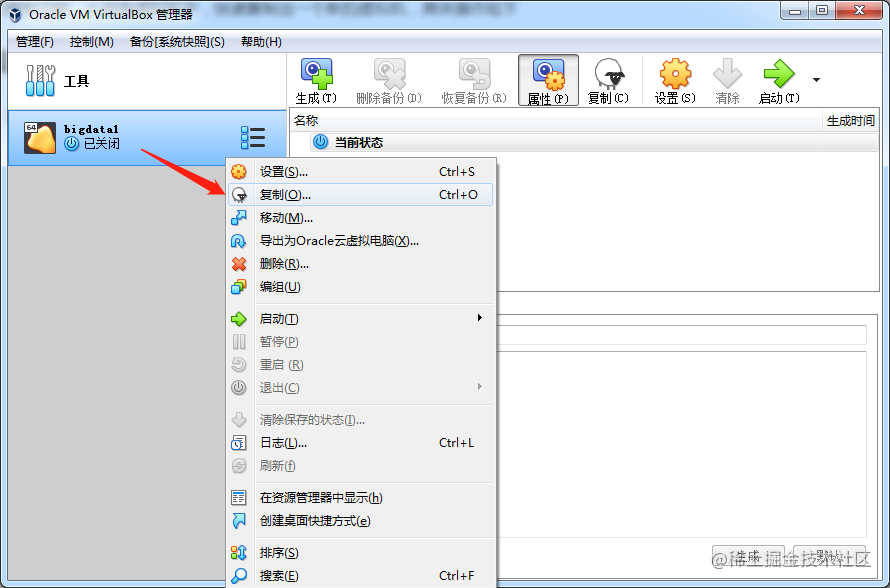Open the bigdata1 machine tools list icon
The image size is (890, 588).
(253, 138)
